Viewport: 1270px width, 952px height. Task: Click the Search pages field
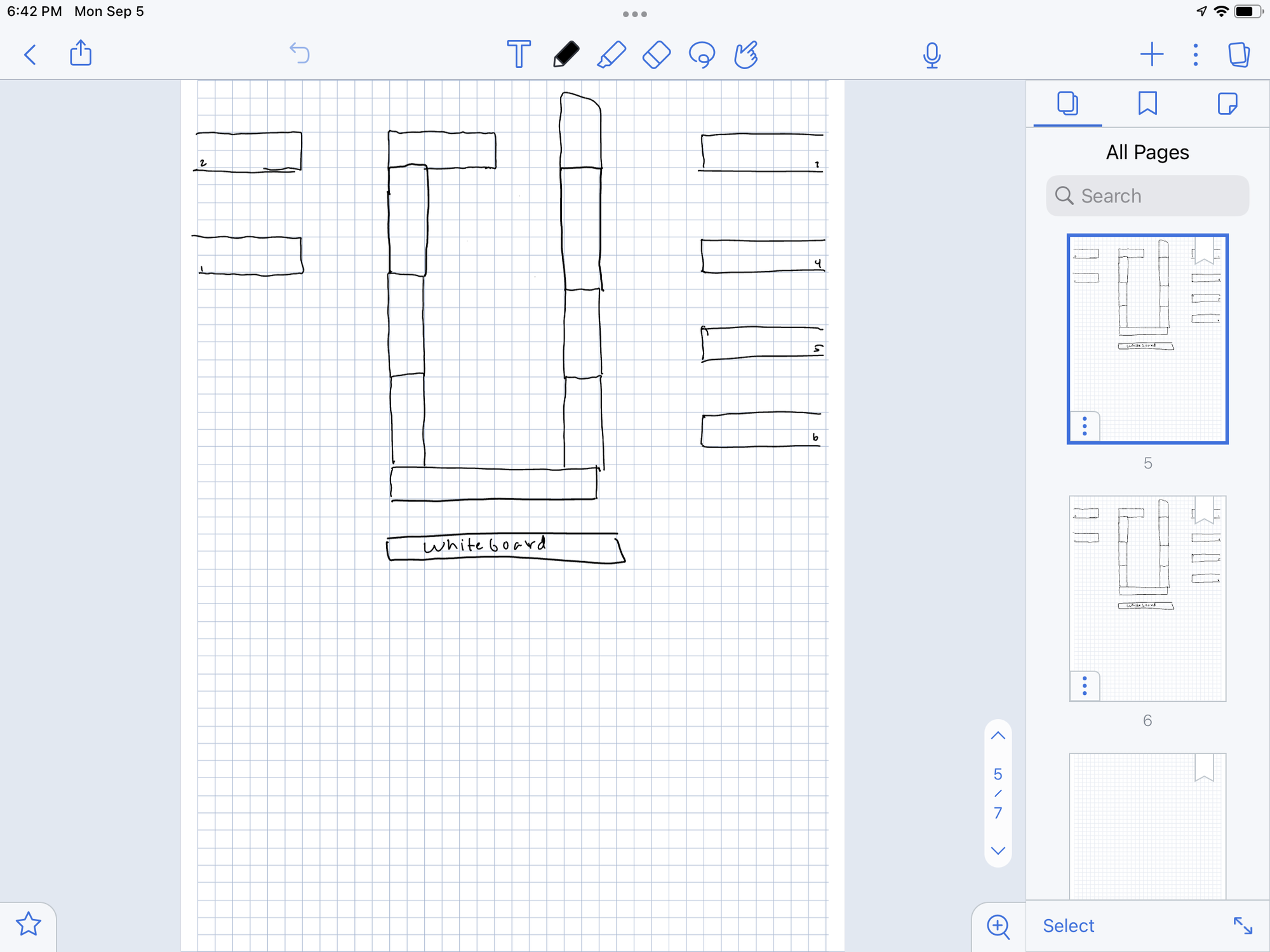pos(1147,196)
